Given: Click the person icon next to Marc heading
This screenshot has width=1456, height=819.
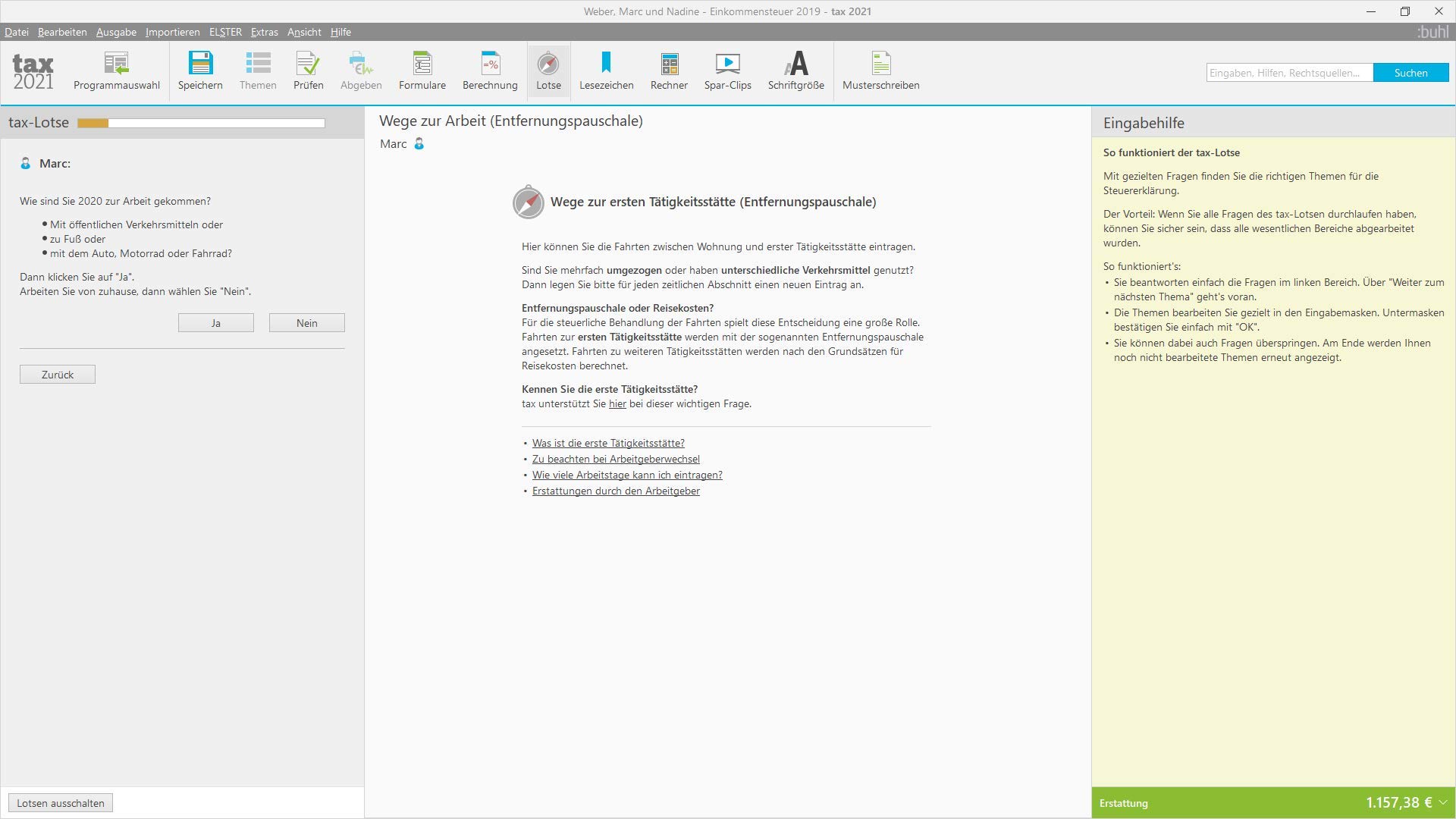Looking at the screenshot, I should click(419, 144).
